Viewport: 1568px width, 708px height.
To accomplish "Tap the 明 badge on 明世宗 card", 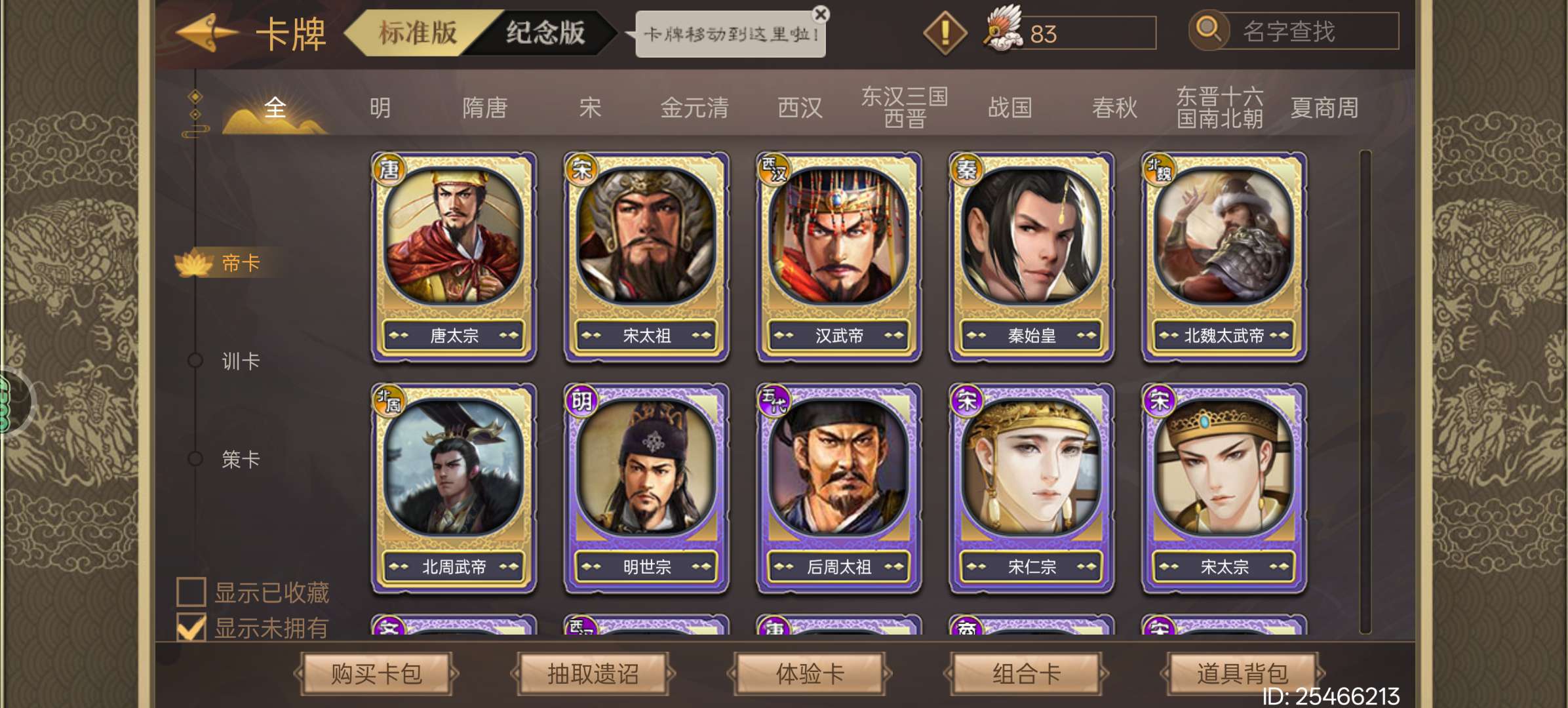I will [581, 401].
